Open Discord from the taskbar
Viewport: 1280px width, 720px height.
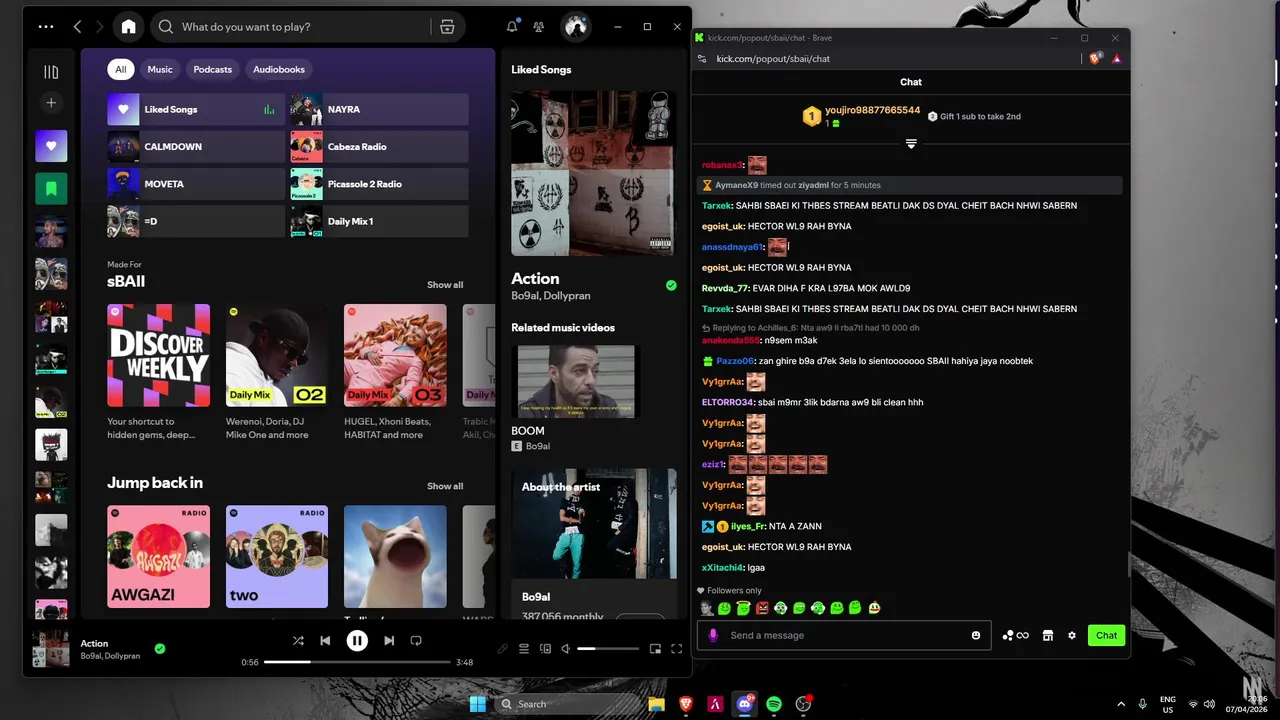pos(744,704)
